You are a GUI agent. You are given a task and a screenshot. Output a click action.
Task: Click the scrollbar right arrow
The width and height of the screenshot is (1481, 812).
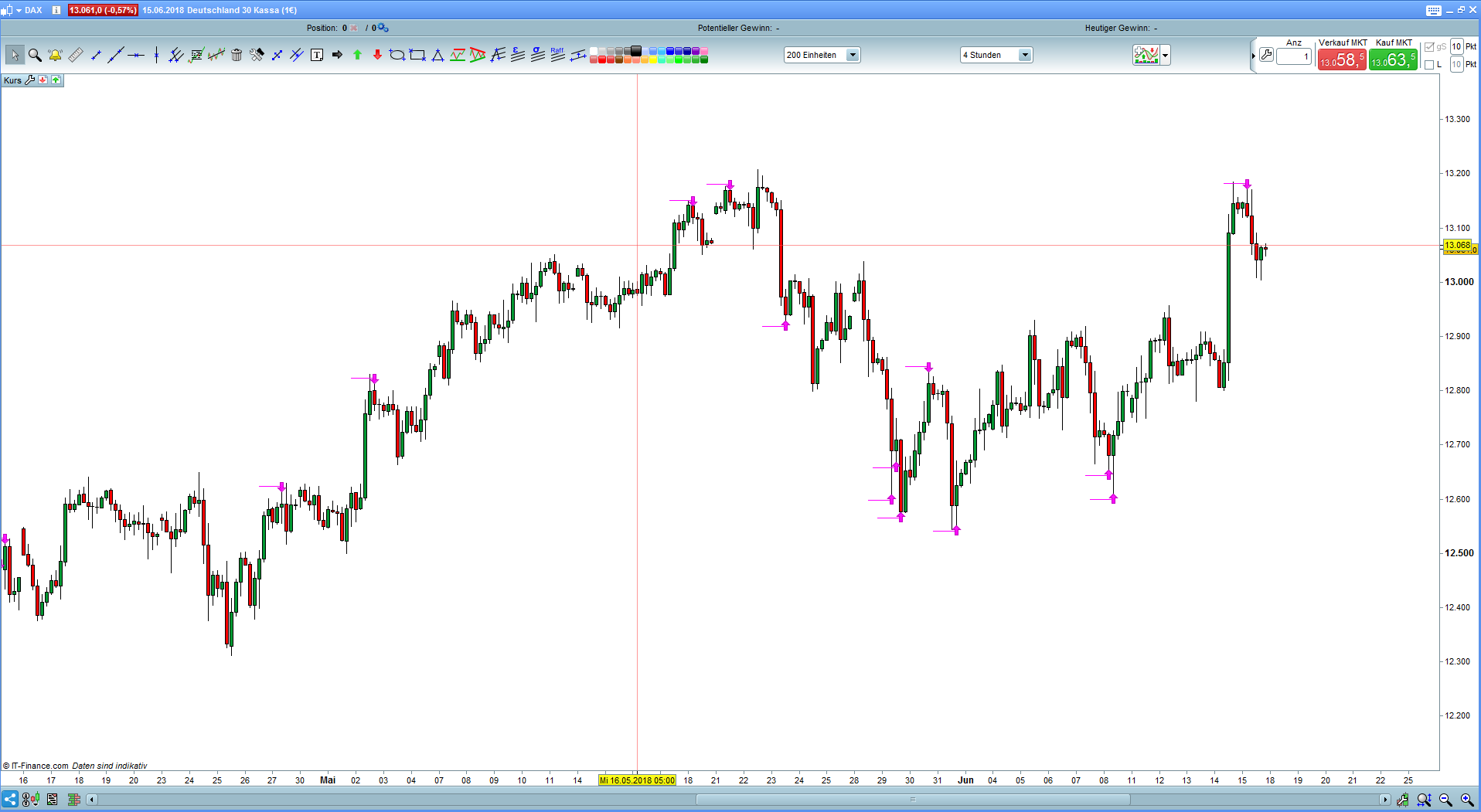1385,800
